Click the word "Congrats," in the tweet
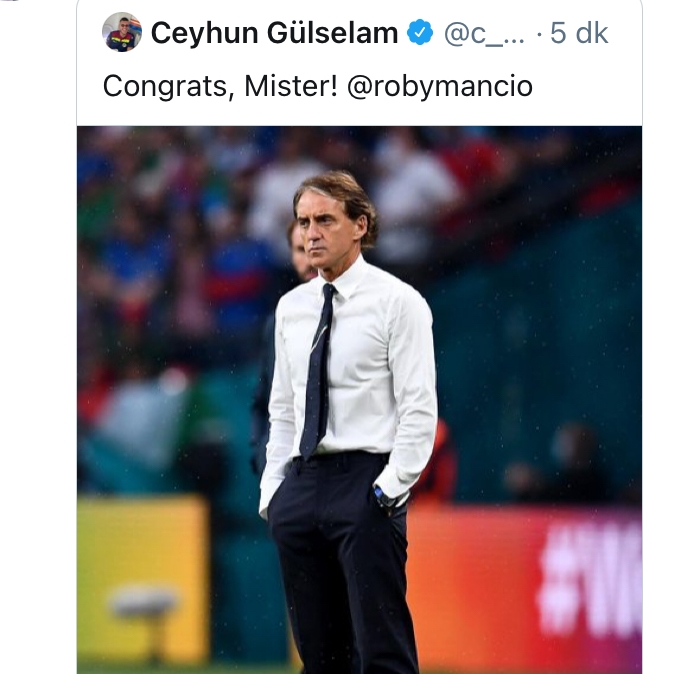Screen dimensions: 675x674 click(x=169, y=87)
